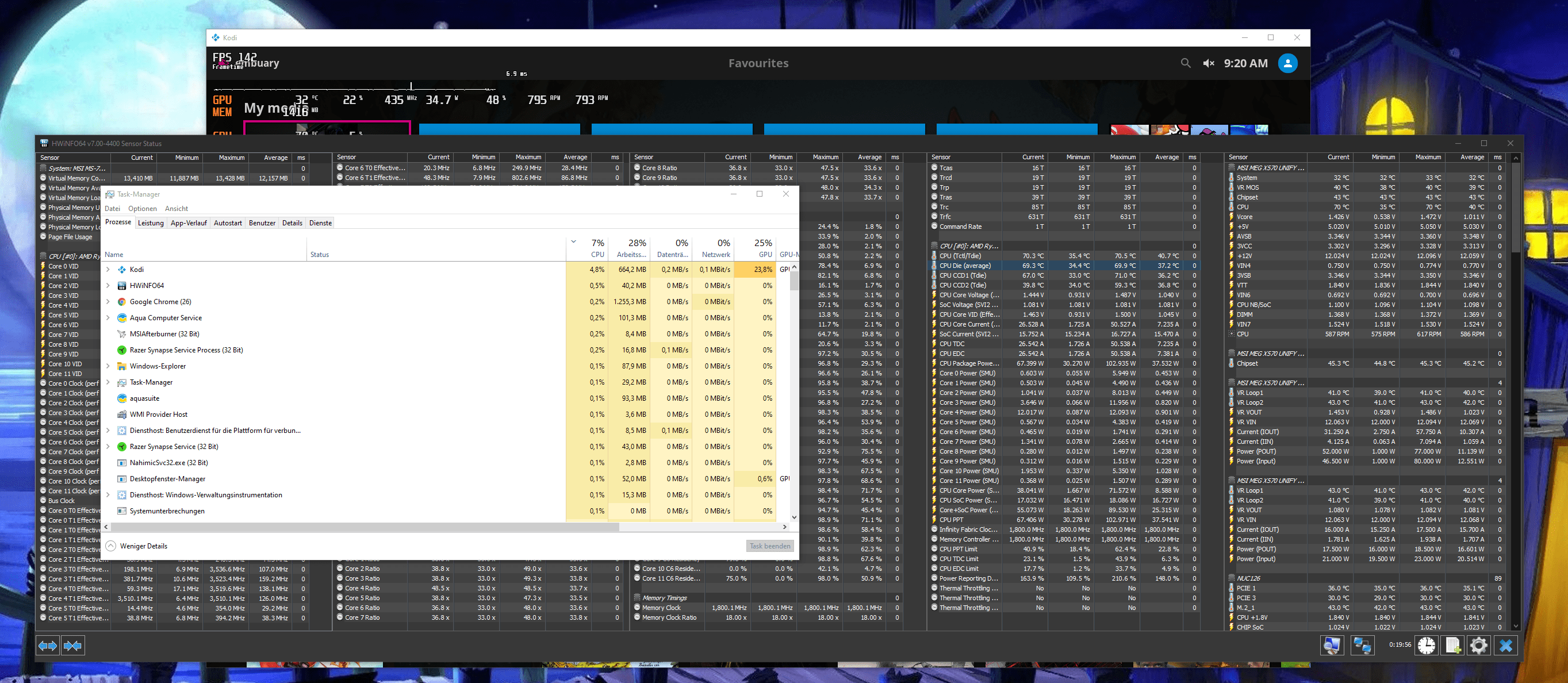
Task: Switch to the Benutzer tab
Action: click(262, 223)
